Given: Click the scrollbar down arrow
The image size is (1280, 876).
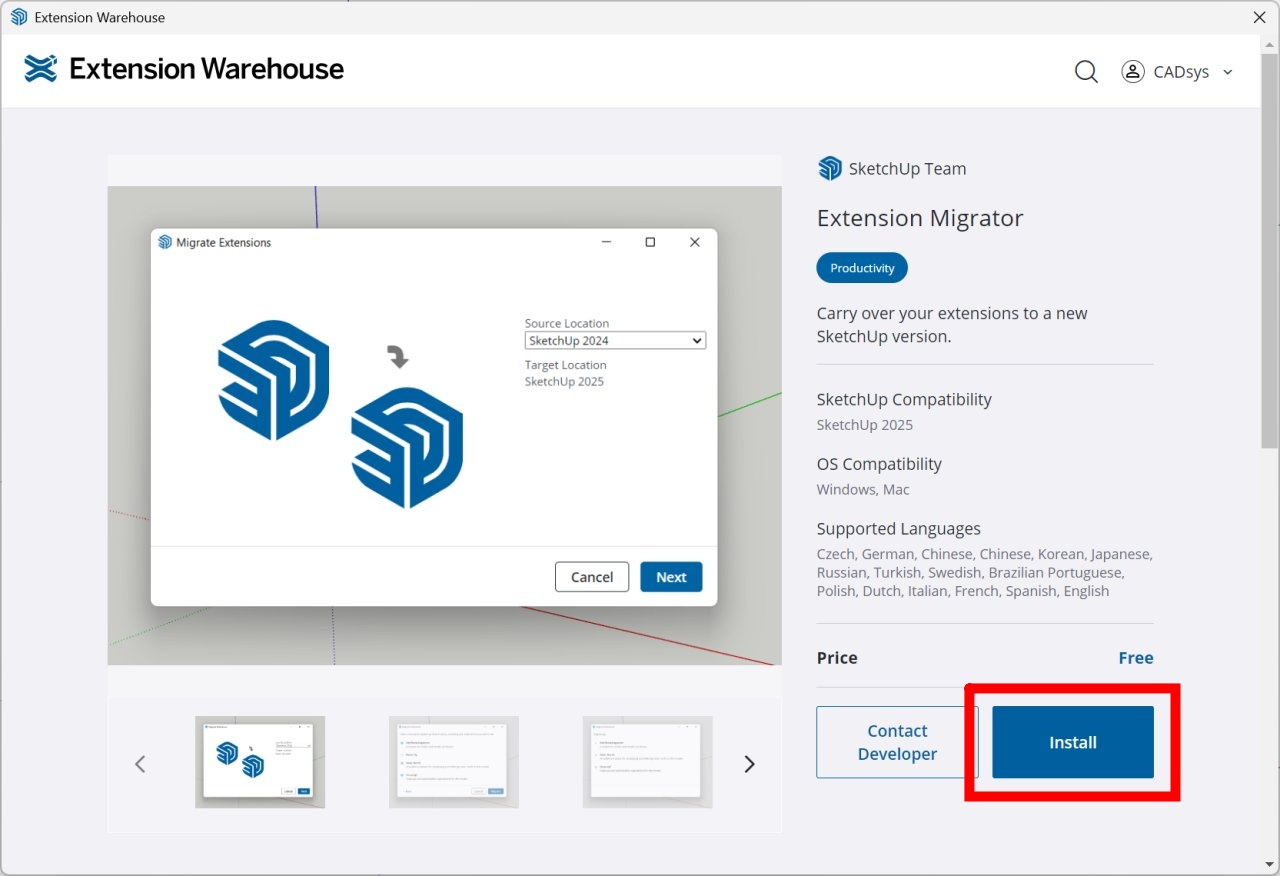Looking at the screenshot, I should tap(1269, 865).
